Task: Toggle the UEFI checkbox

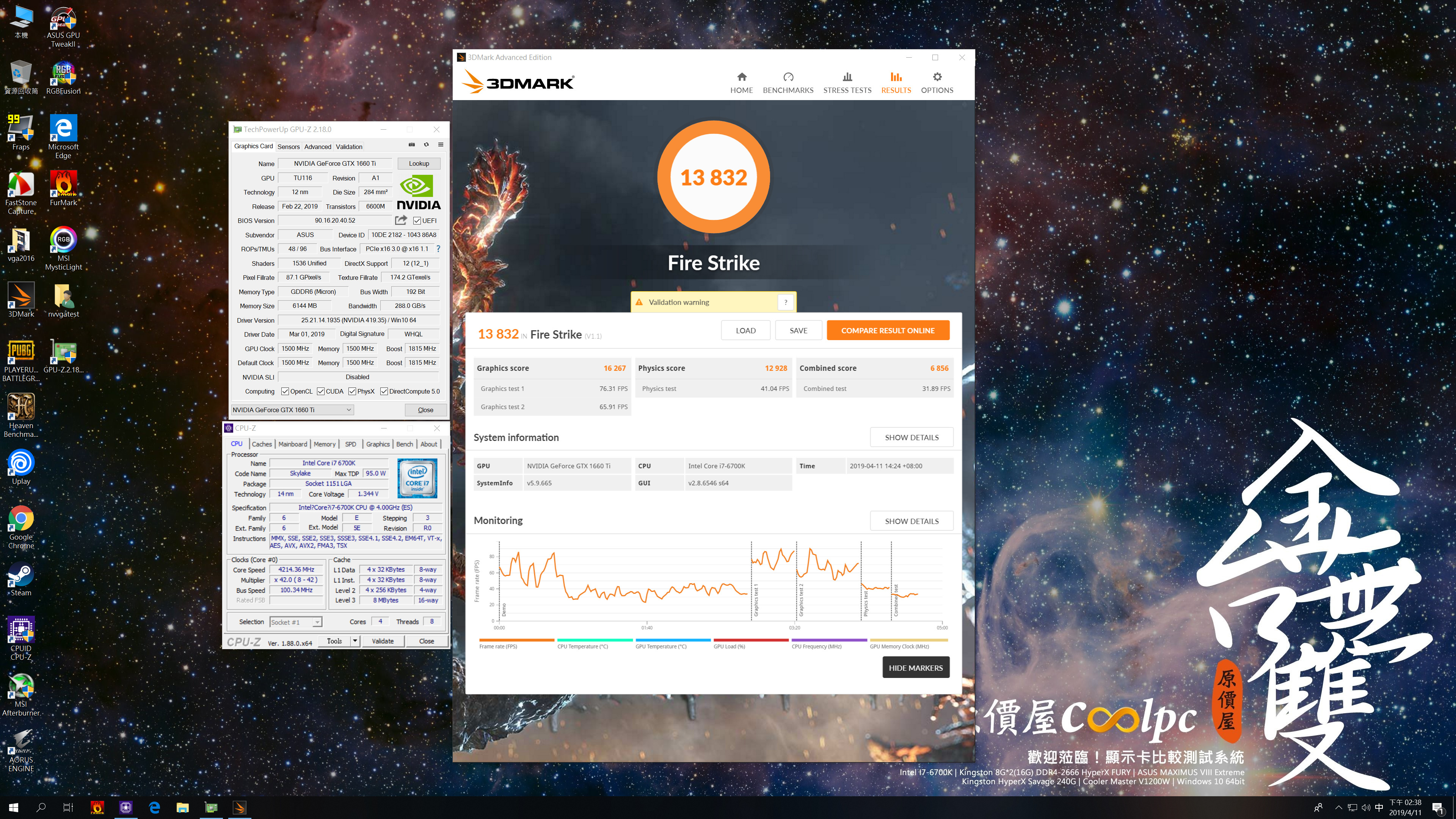Action: click(417, 221)
